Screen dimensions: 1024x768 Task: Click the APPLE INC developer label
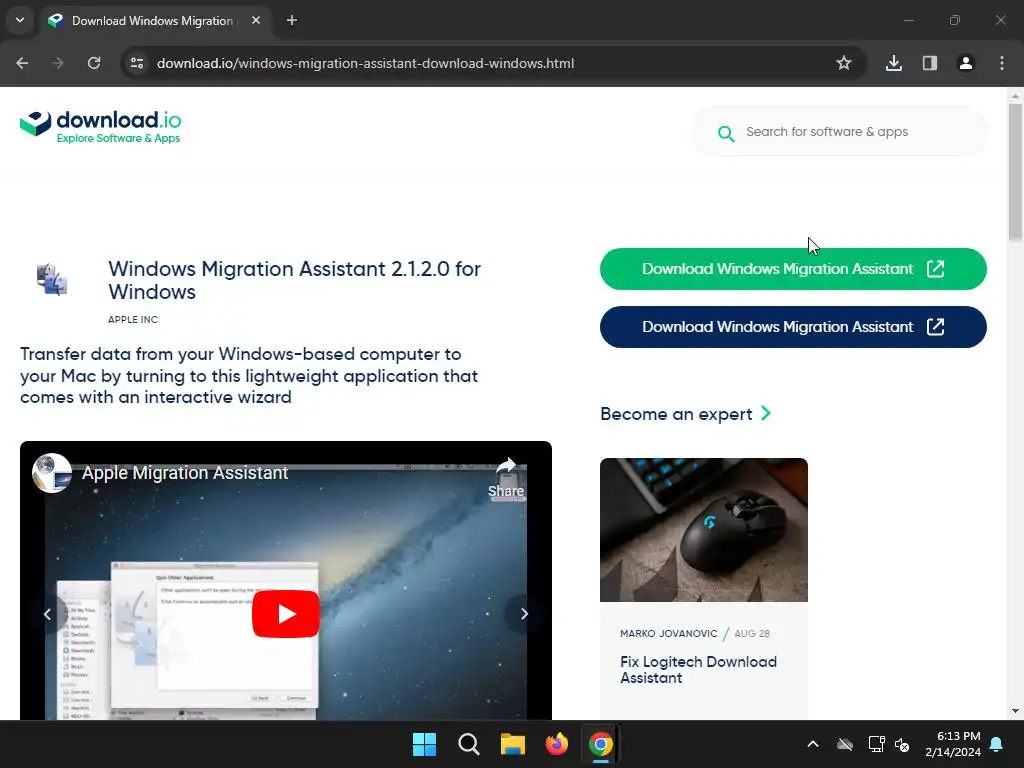tap(133, 319)
